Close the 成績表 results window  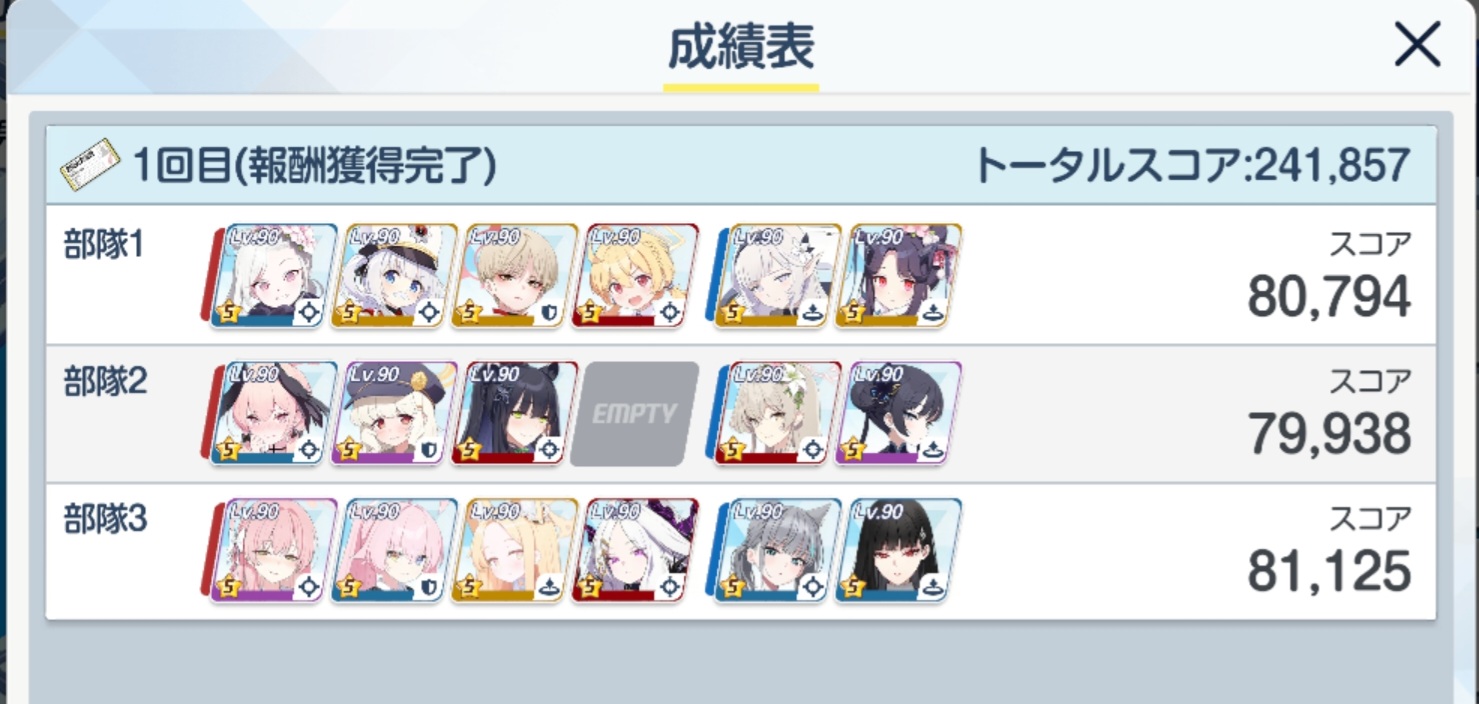[1417, 45]
